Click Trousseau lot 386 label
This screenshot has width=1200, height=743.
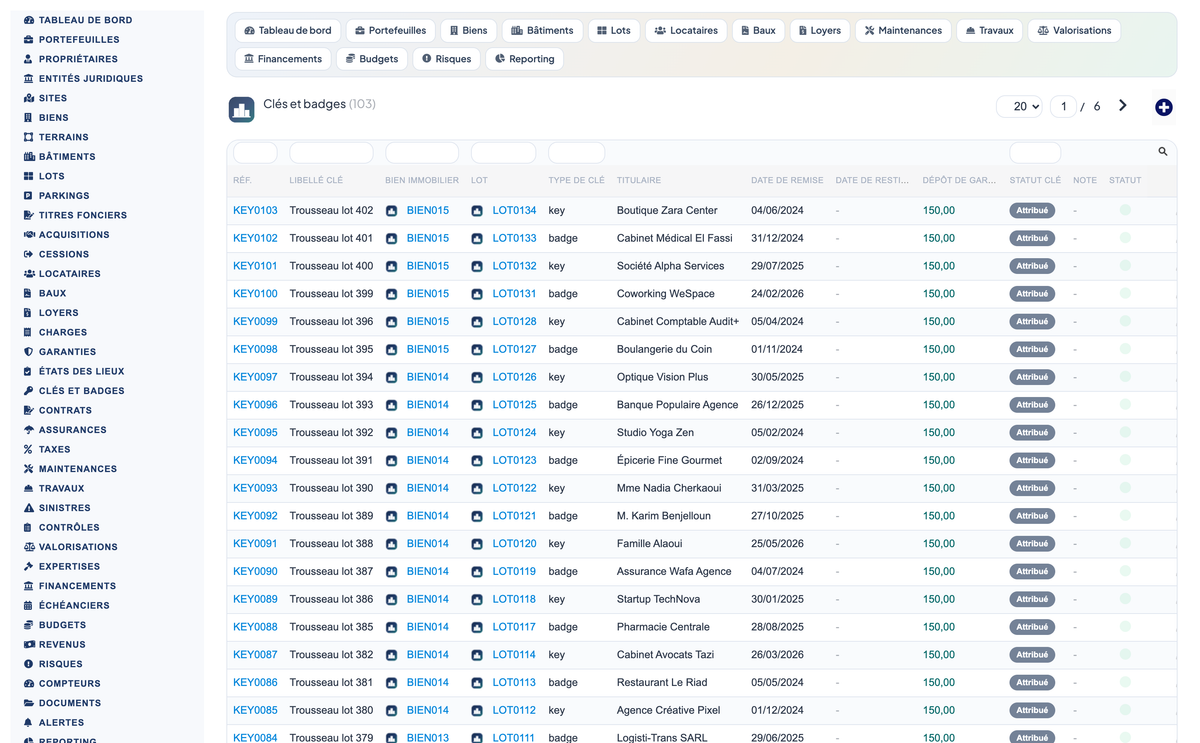tap(331, 599)
